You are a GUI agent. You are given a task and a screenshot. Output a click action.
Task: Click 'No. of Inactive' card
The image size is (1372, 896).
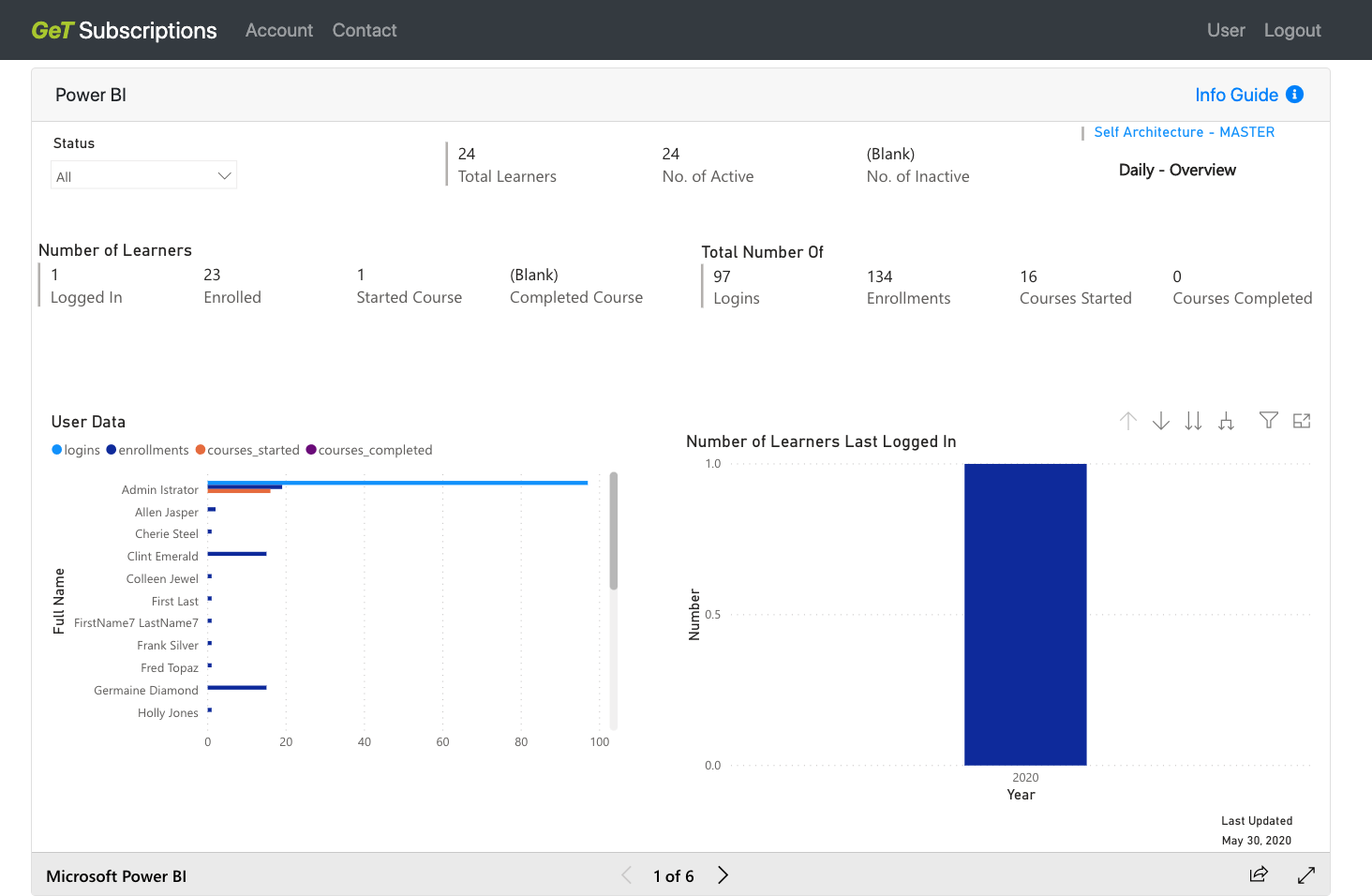click(x=918, y=165)
